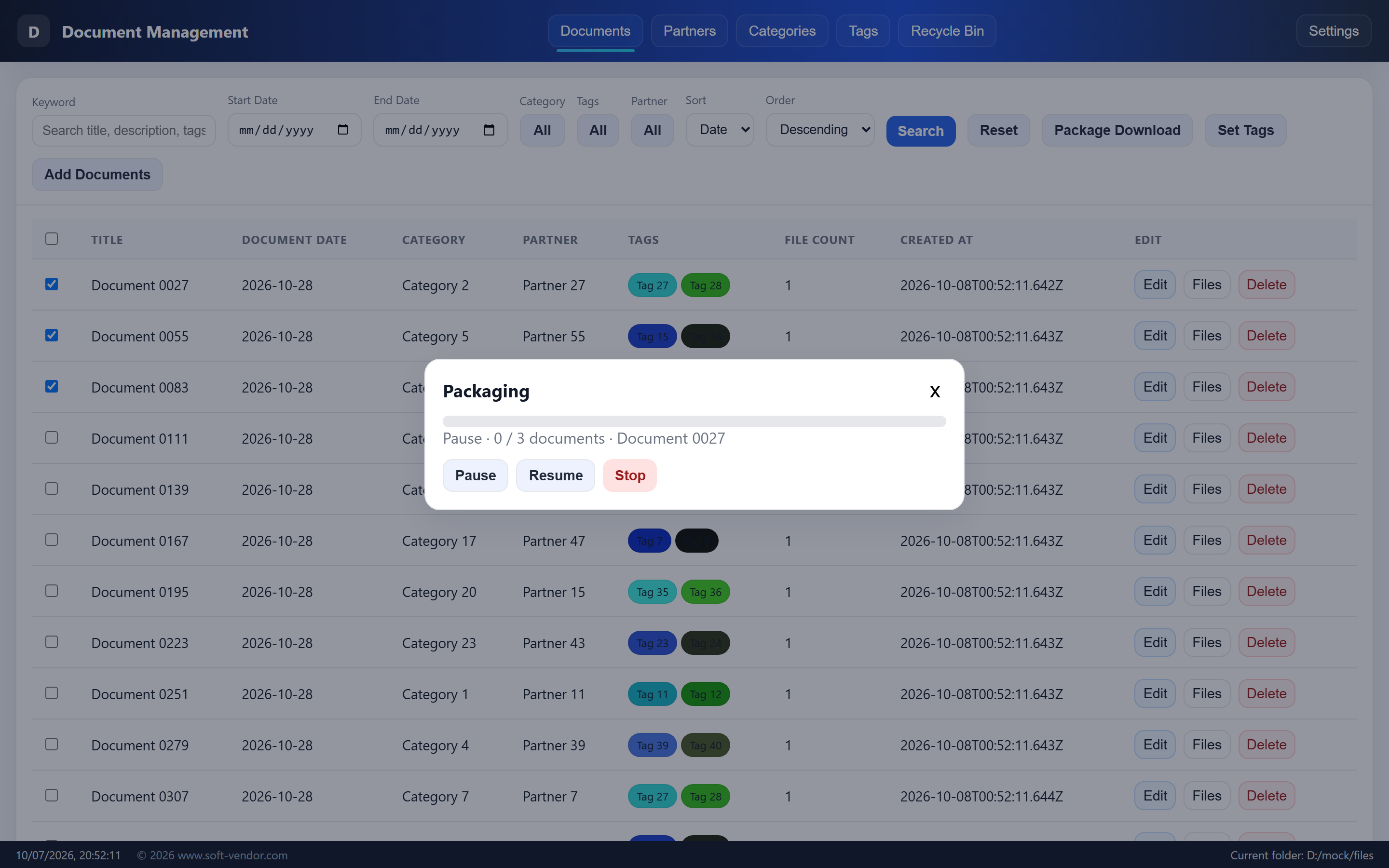Click the Reset filters button
This screenshot has height=868, width=1389.
(x=999, y=130)
